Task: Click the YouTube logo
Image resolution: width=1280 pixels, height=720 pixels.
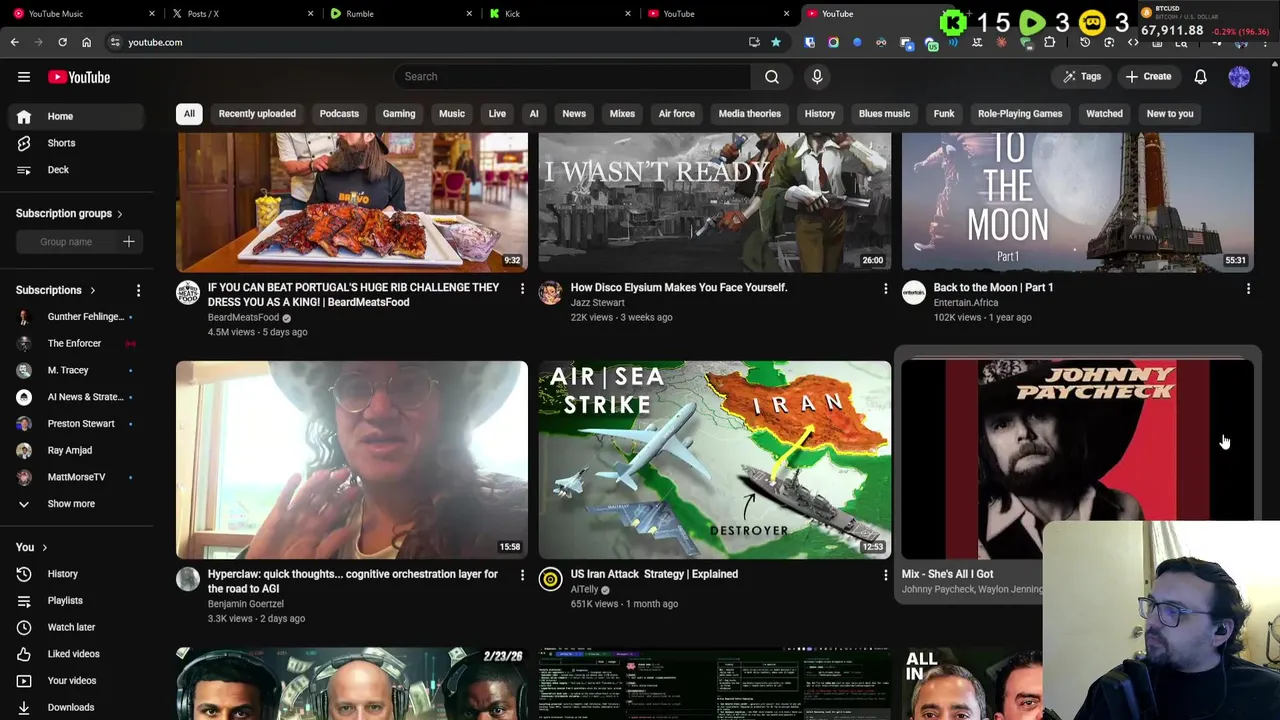Action: pos(78,77)
